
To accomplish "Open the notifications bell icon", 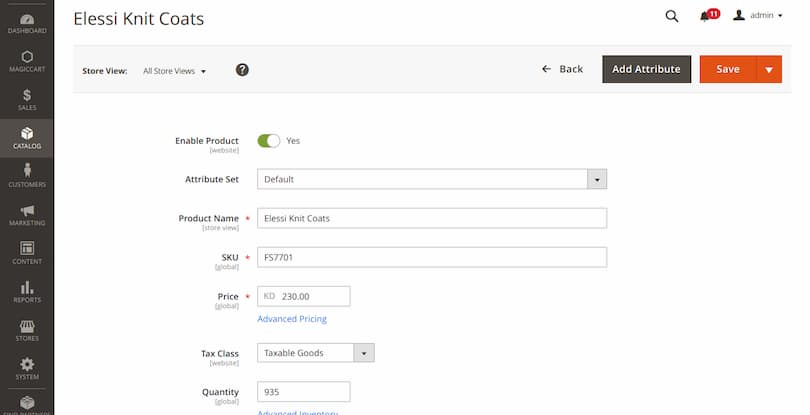I will click(707, 16).
